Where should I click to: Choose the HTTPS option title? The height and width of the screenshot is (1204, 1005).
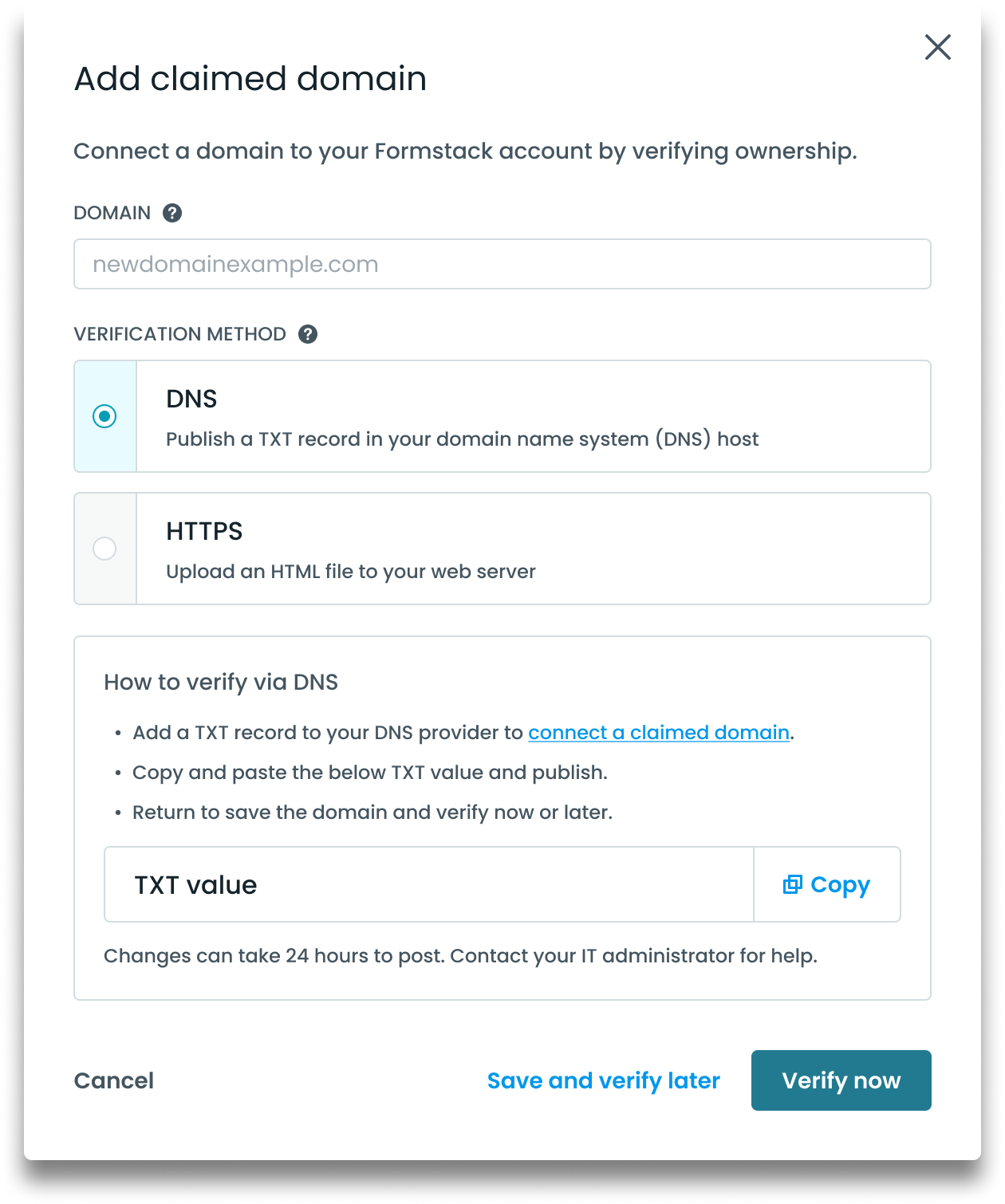click(204, 531)
